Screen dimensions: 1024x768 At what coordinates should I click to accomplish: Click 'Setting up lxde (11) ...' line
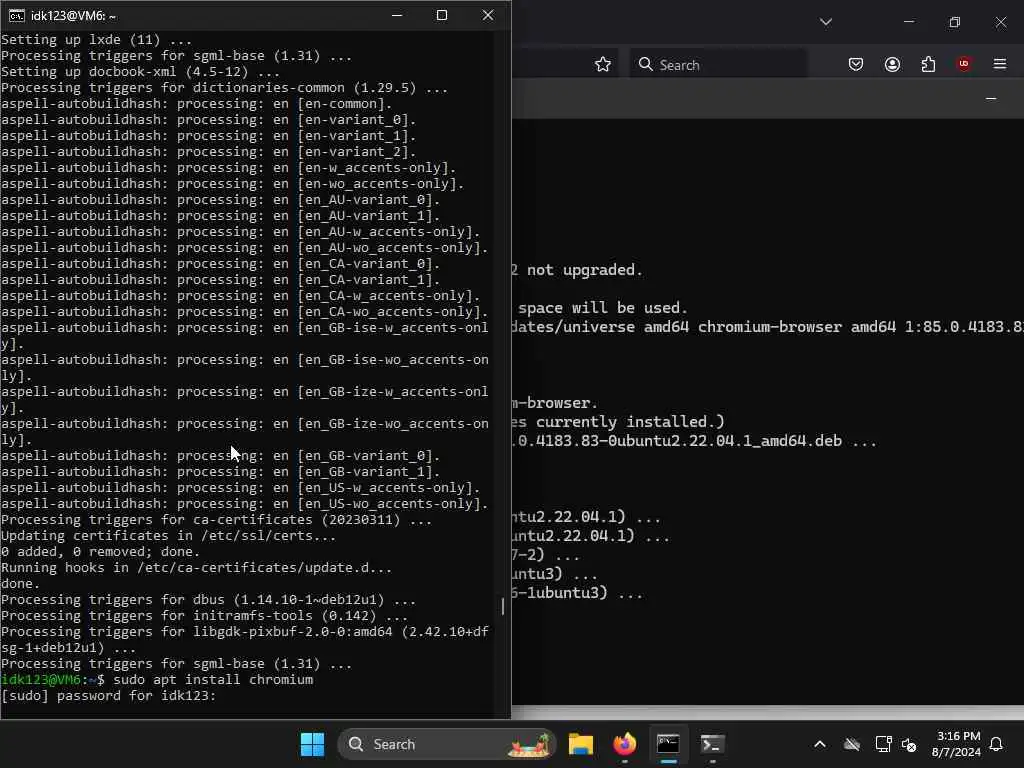coord(97,40)
